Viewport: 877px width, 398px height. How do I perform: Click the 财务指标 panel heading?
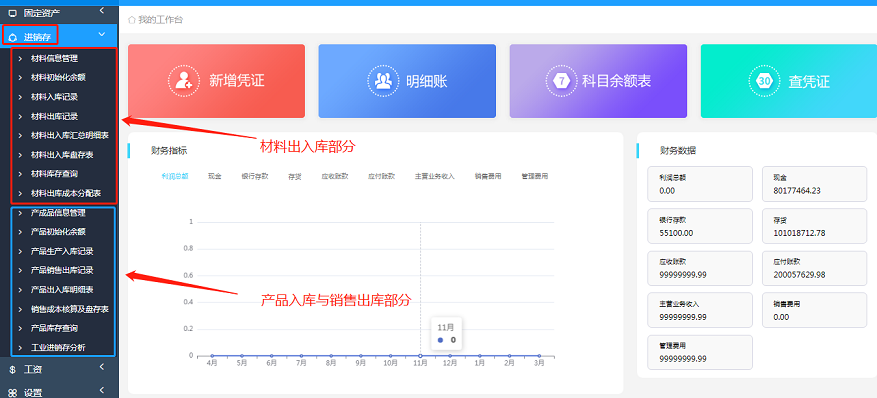(x=169, y=150)
